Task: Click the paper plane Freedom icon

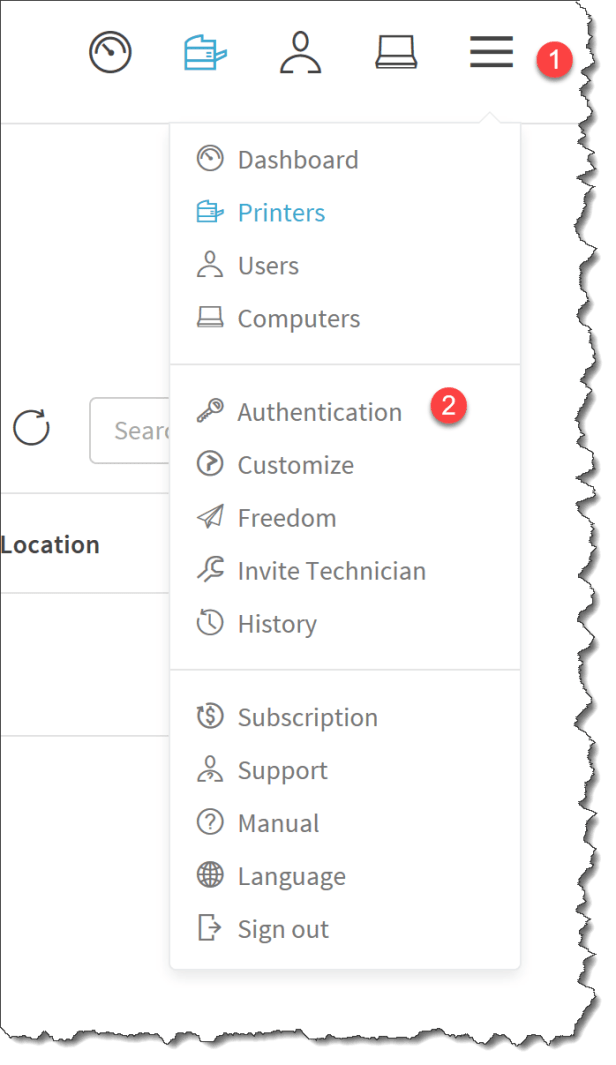Action: (210, 518)
